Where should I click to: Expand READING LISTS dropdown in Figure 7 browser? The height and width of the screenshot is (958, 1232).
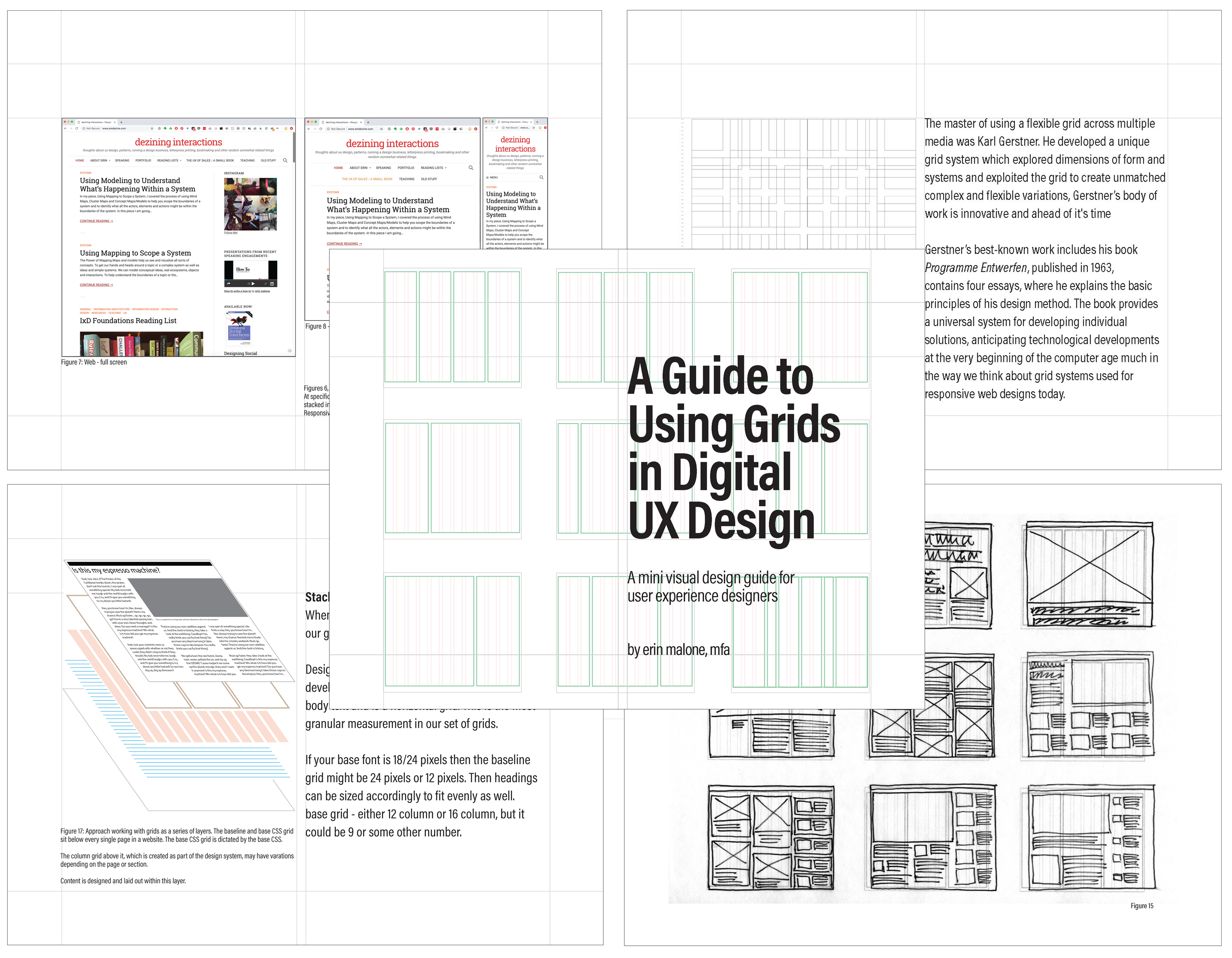169,160
